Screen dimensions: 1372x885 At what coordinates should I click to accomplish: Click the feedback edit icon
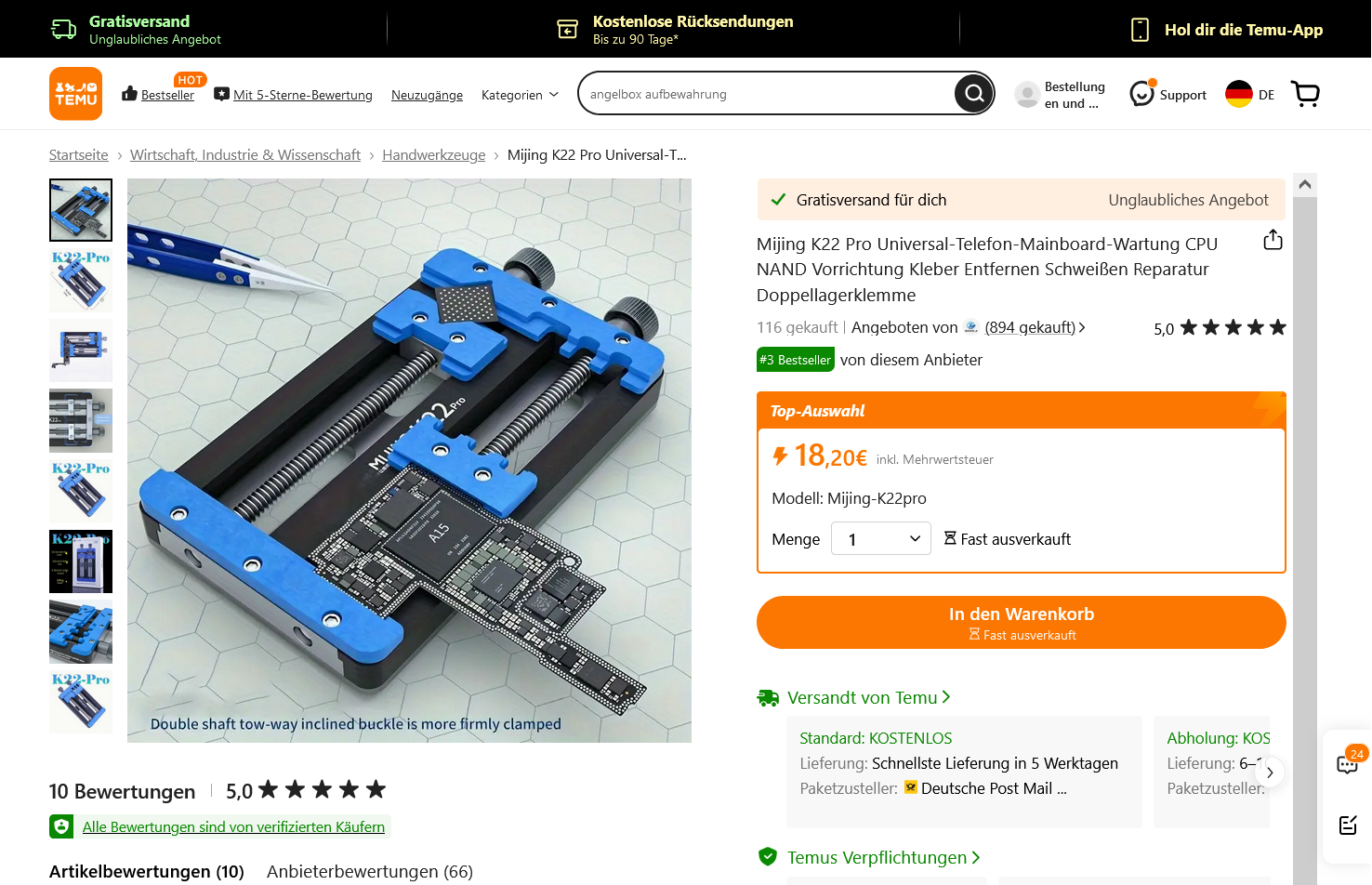click(1348, 825)
